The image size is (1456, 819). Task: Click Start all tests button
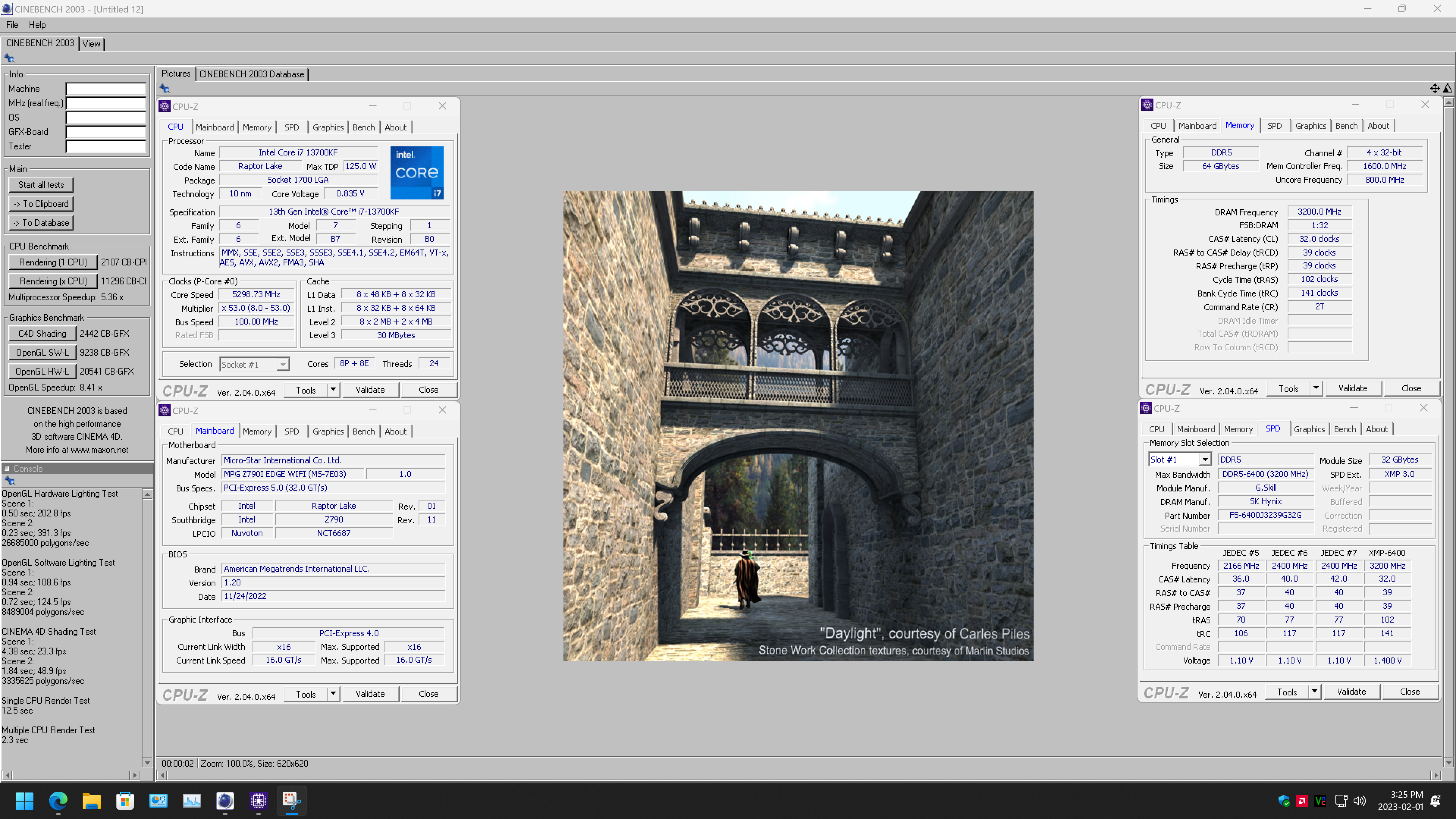(41, 185)
